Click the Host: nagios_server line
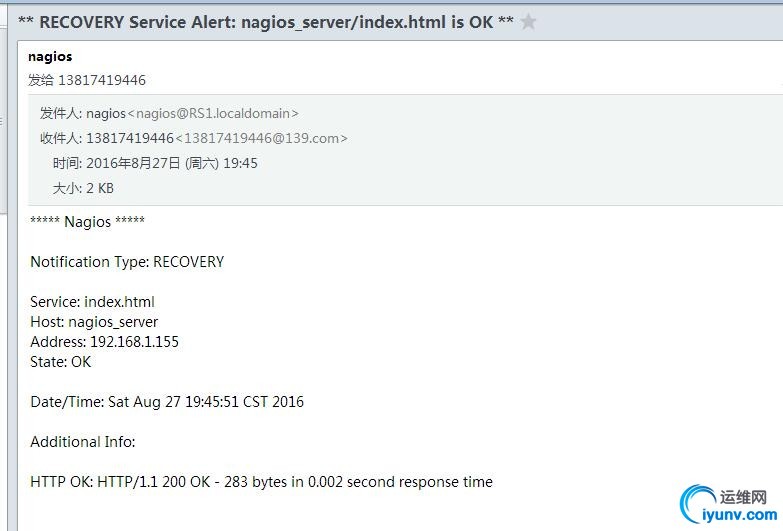 click(x=94, y=322)
